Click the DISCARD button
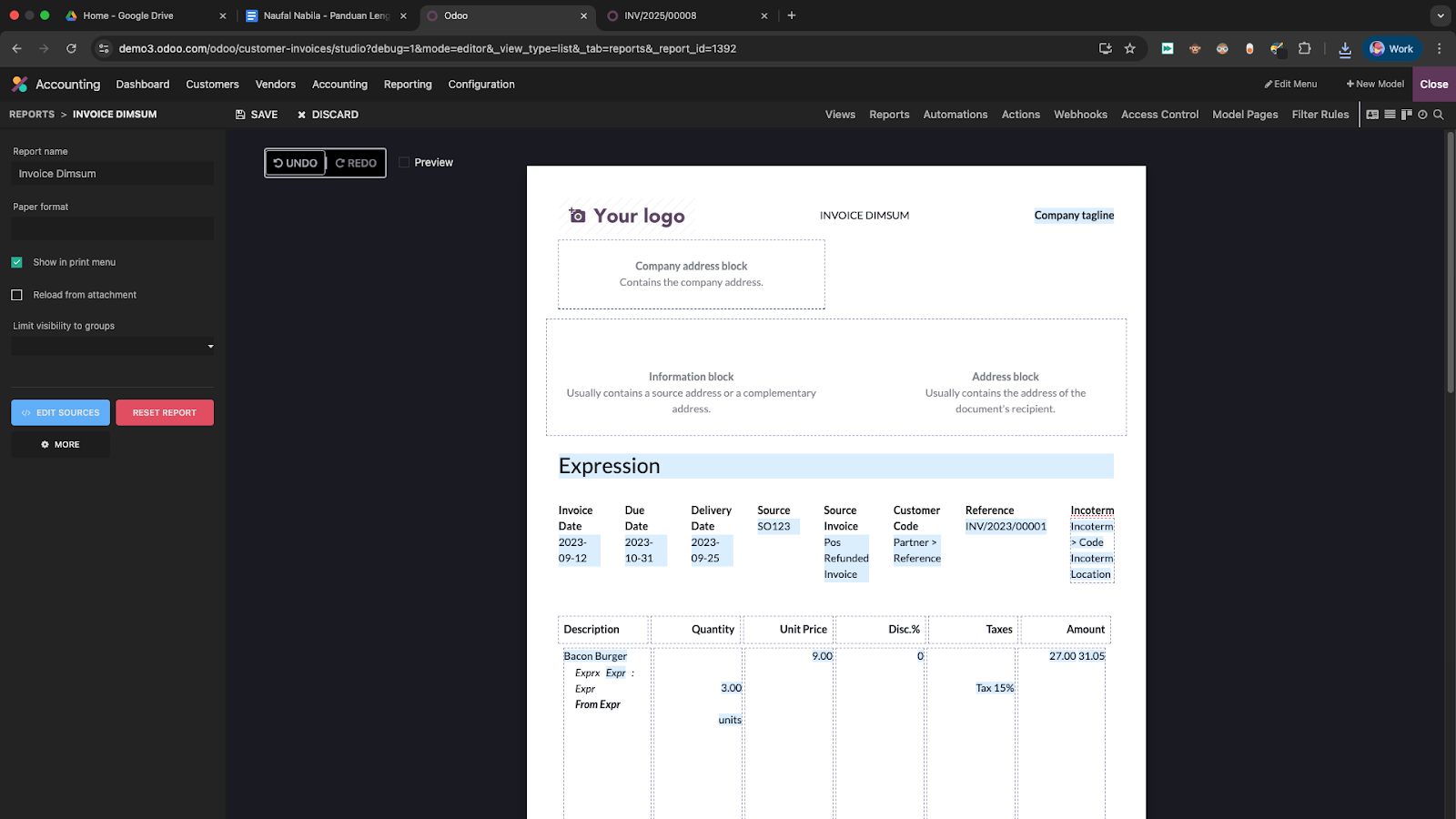 (328, 115)
